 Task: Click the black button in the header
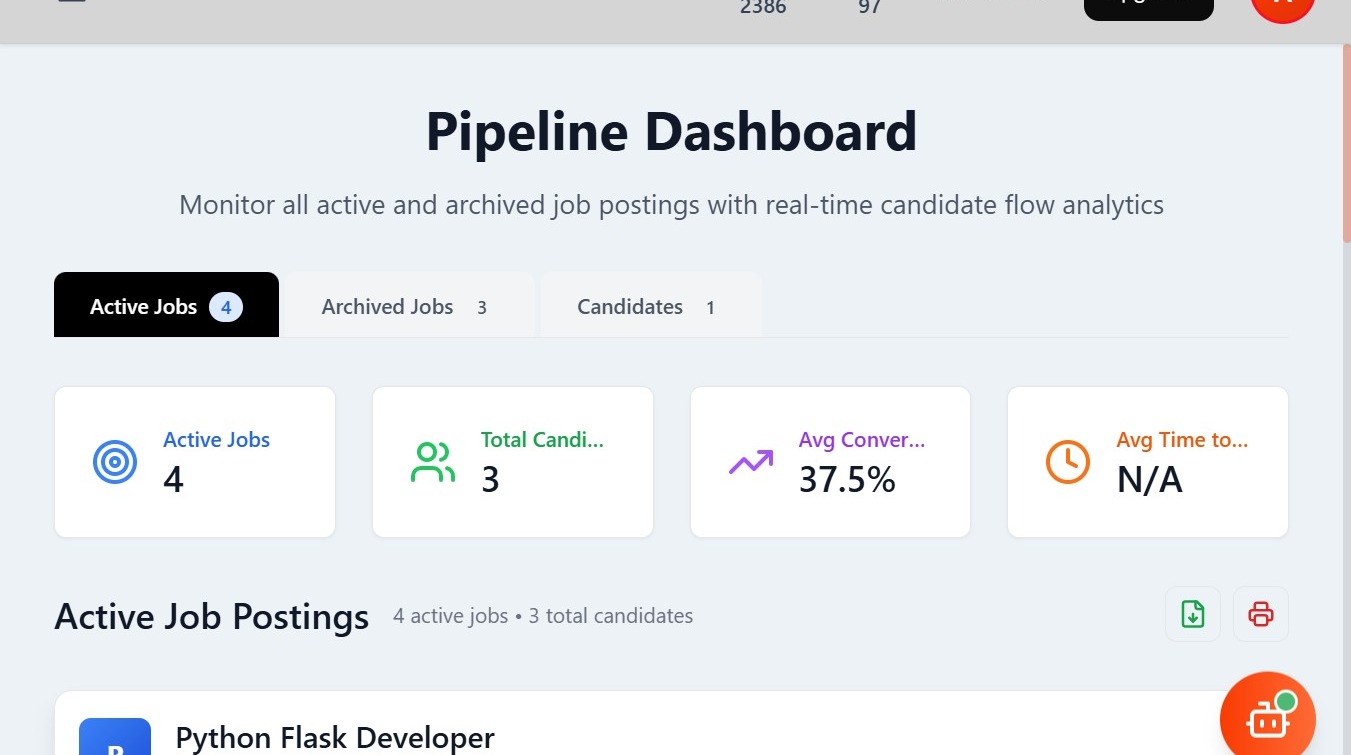[1148, 8]
